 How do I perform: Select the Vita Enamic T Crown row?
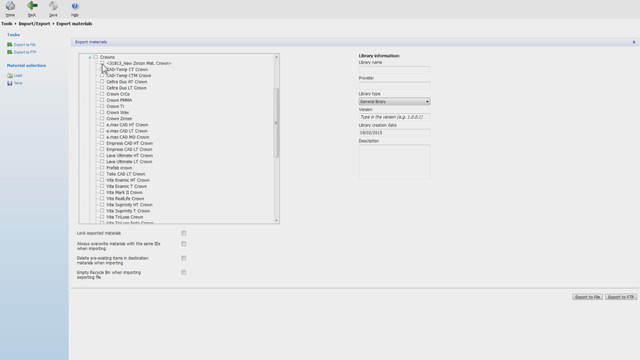pyautogui.click(x=127, y=186)
